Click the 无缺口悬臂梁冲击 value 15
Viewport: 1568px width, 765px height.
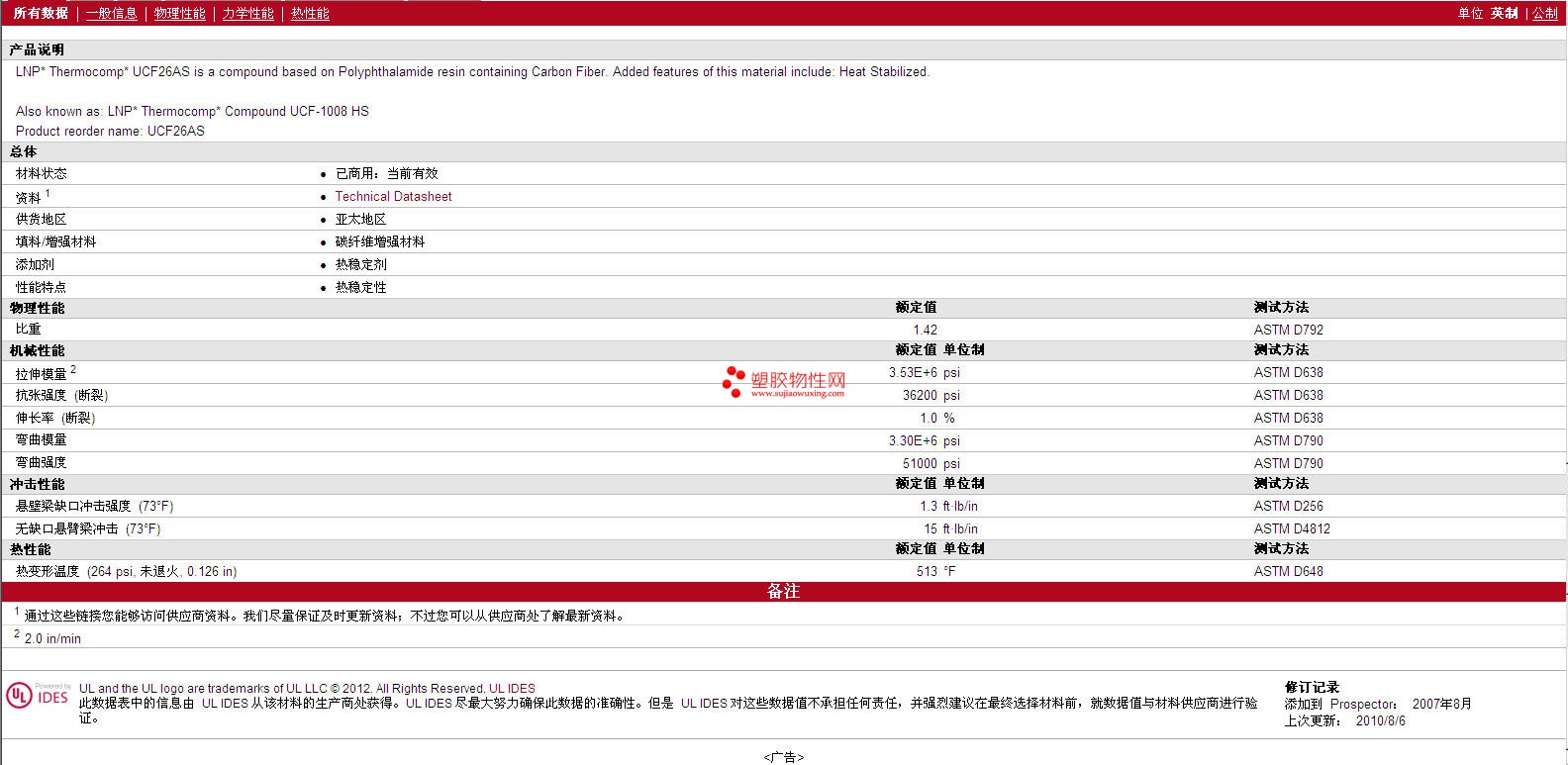coord(930,528)
